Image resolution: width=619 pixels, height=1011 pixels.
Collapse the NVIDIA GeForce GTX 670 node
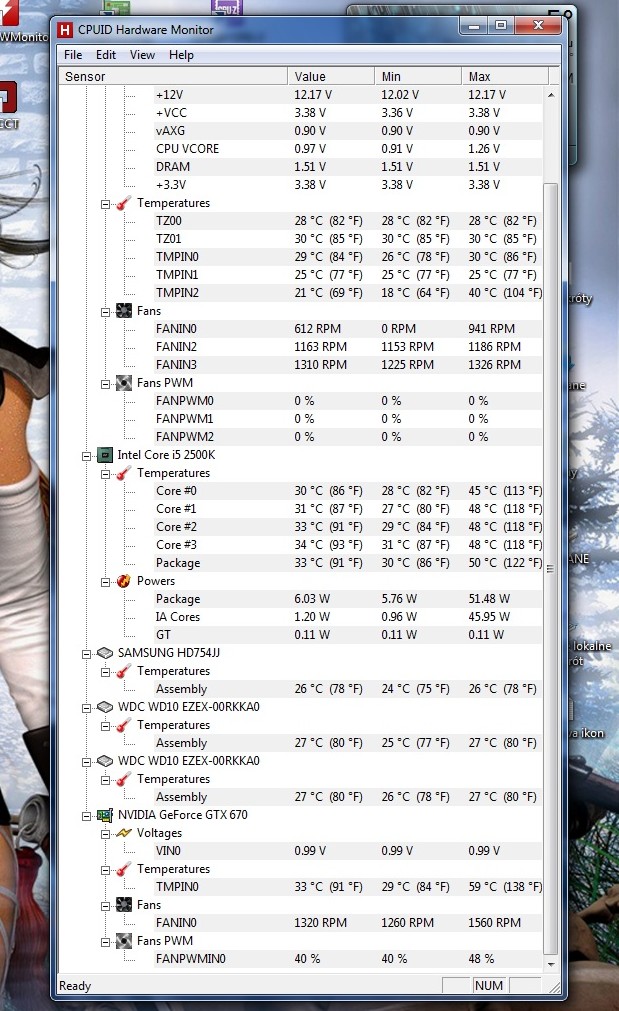pyautogui.click(x=86, y=816)
